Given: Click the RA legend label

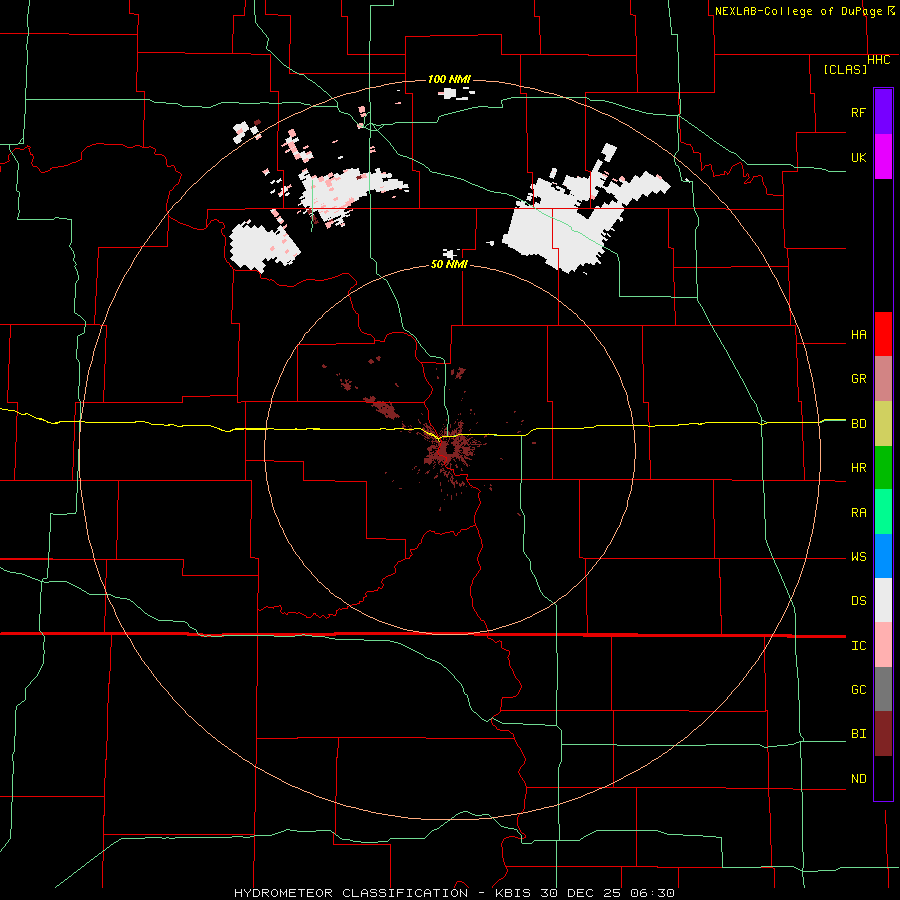Looking at the screenshot, I should 858,513.
